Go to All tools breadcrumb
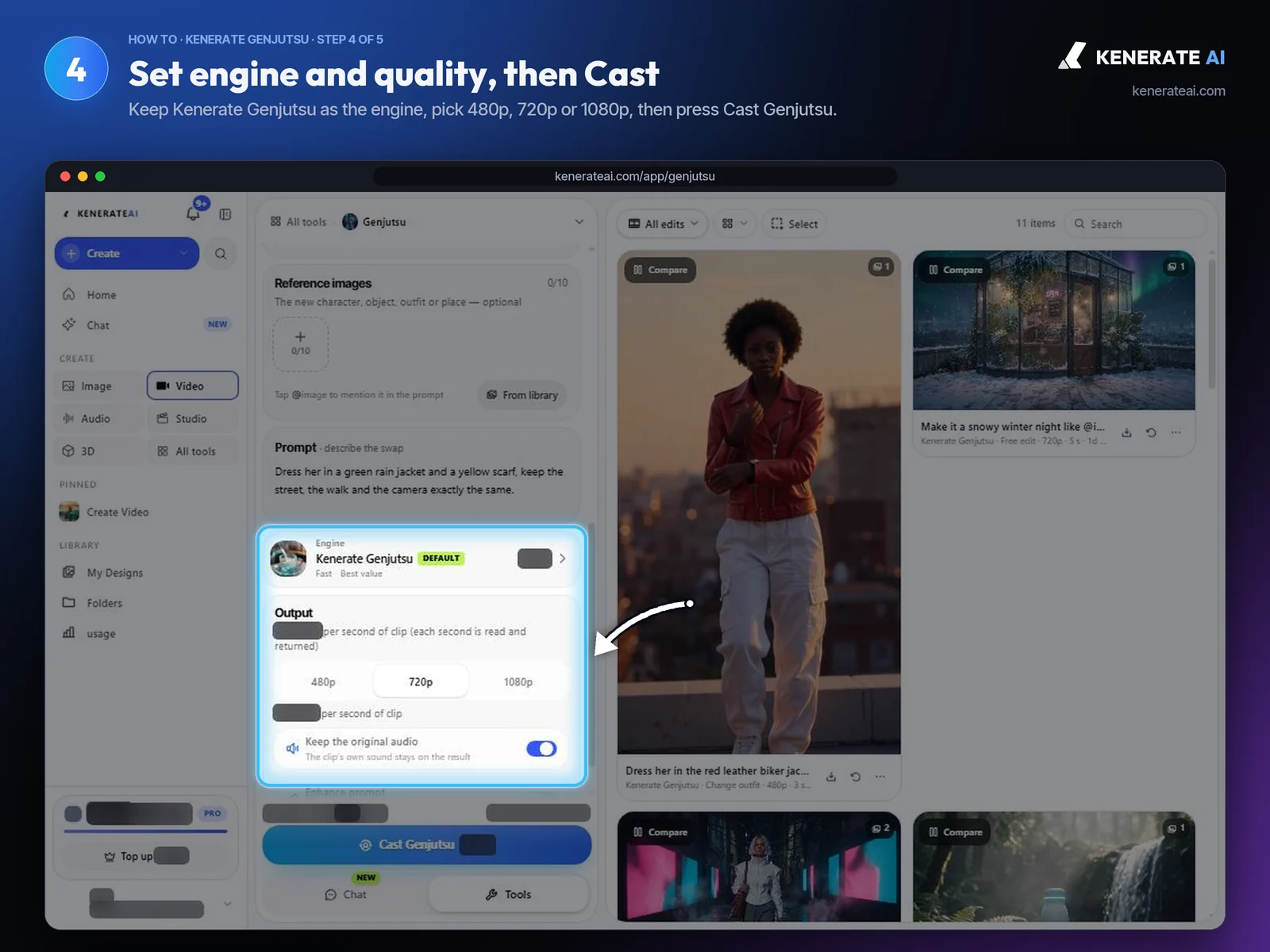Viewport: 1270px width, 952px height. coord(298,222)
